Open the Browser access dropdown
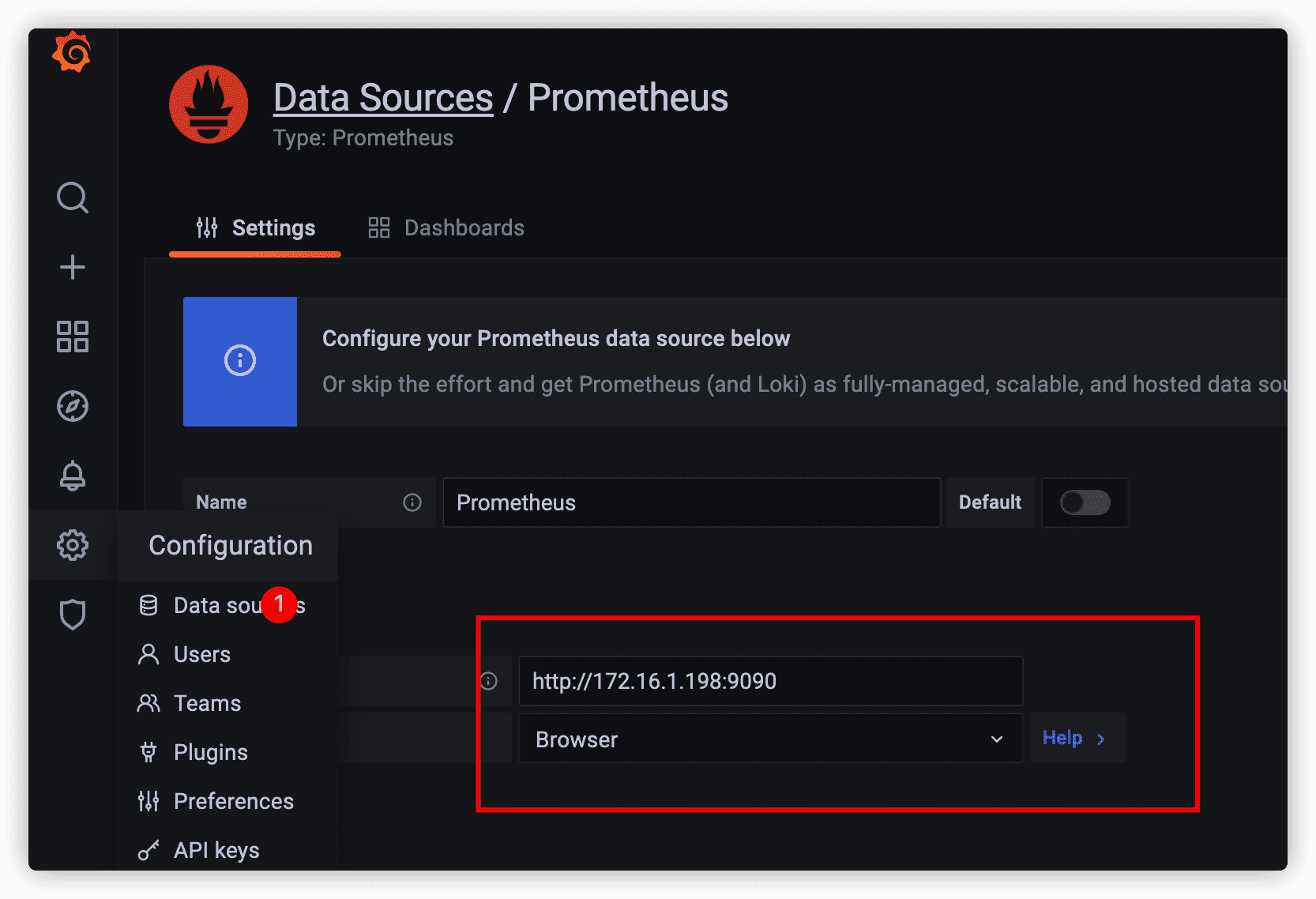 [770, 739]
